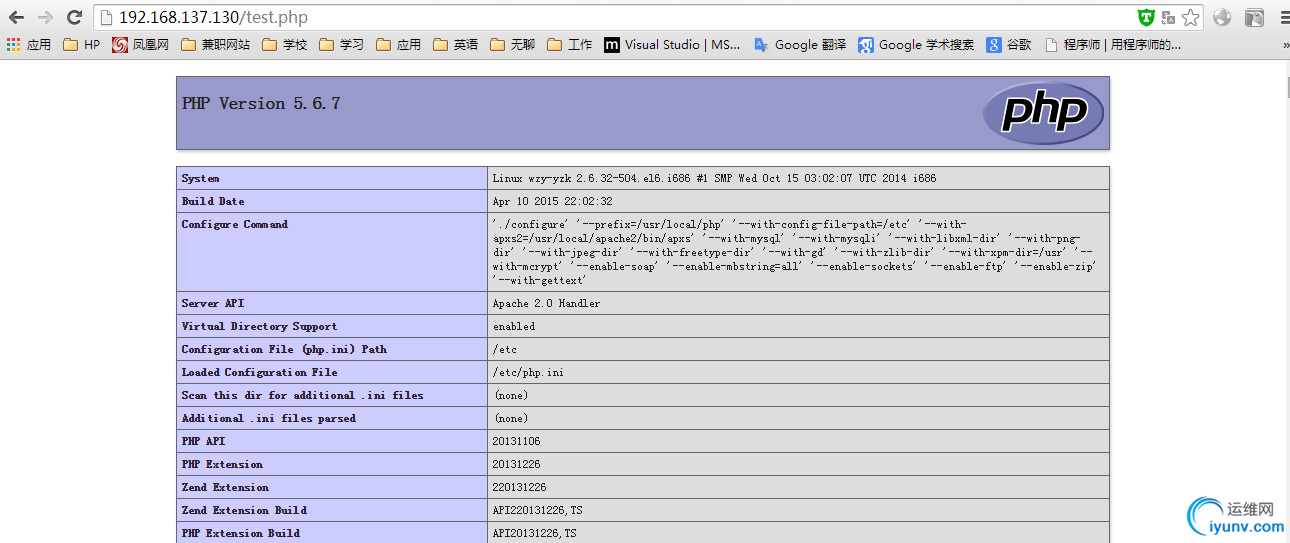The height and width of the screenshot is (543, 1290).
Task: Click the Apr 10 2015 22:02:32 value
Action: pyautogui.click(x=552, y=201)
